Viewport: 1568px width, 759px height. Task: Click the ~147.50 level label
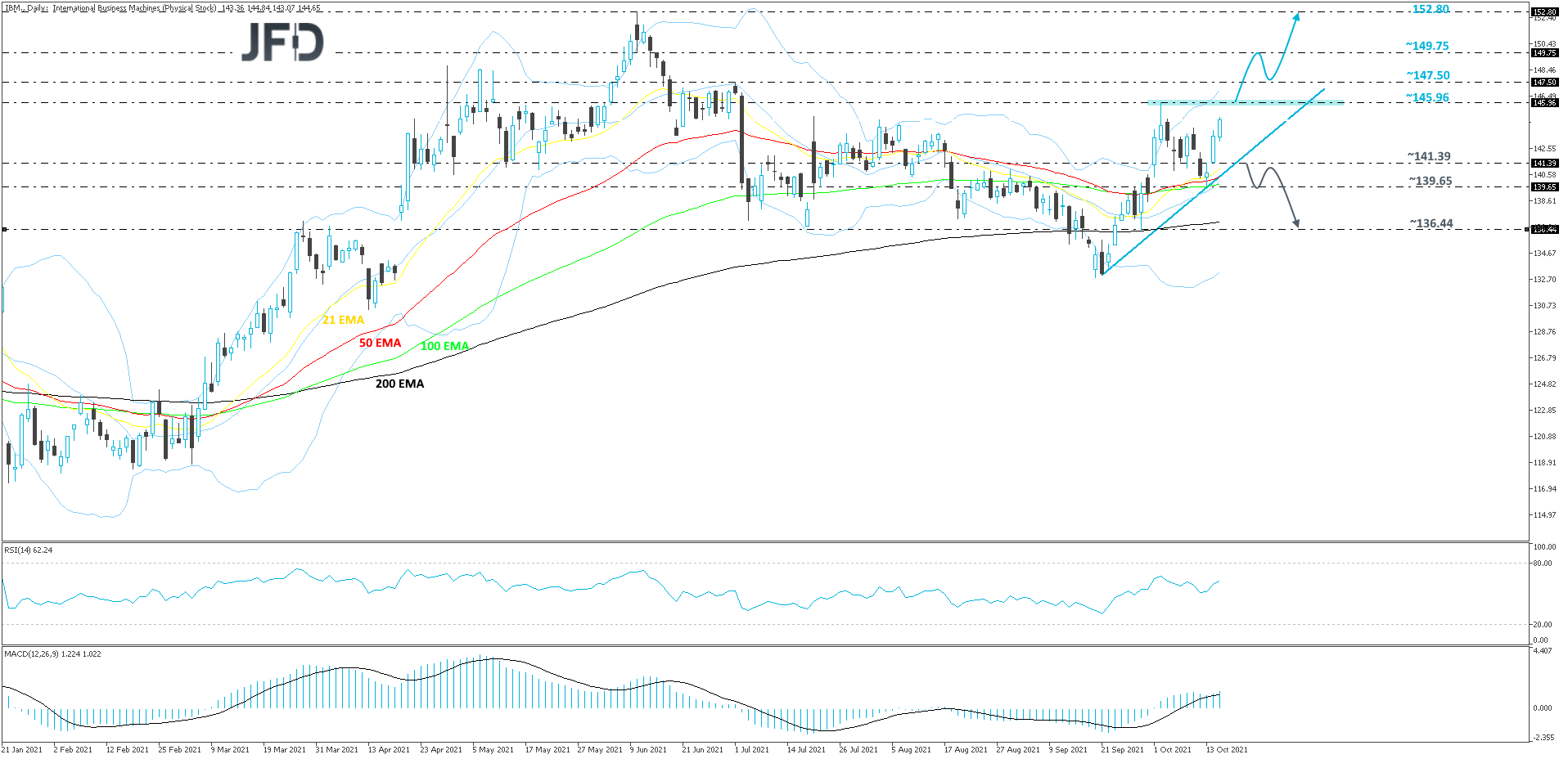coord(1428,75)
